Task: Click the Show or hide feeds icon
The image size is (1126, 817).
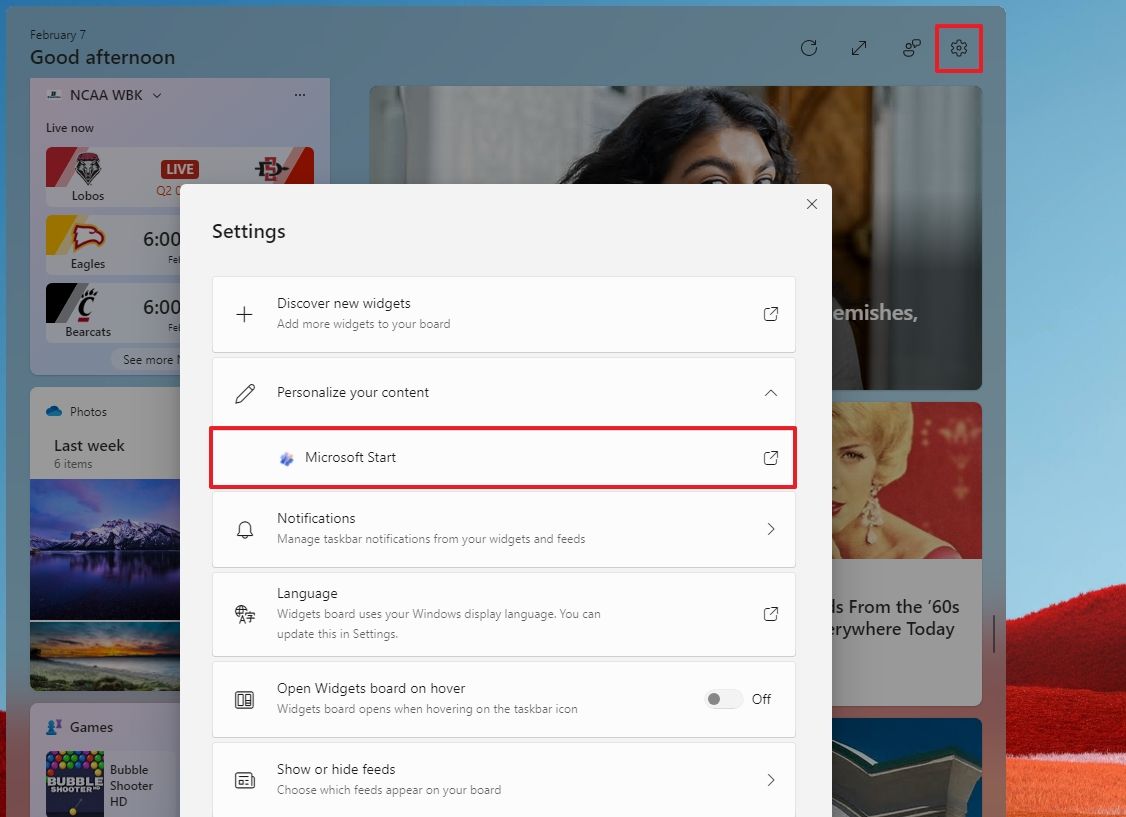Action: point(245,780)
